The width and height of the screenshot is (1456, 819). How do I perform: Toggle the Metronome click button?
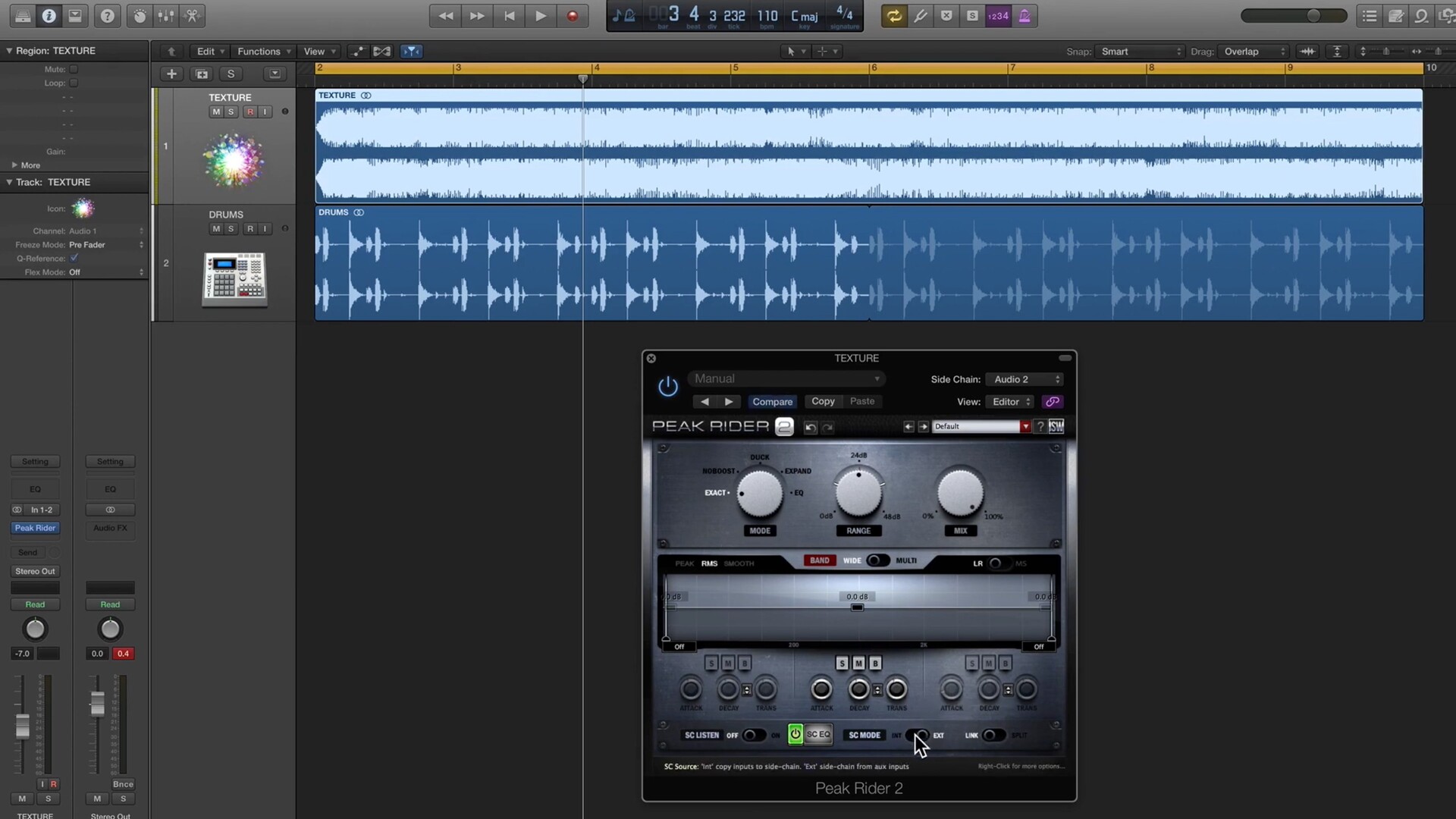(1025, 16)
